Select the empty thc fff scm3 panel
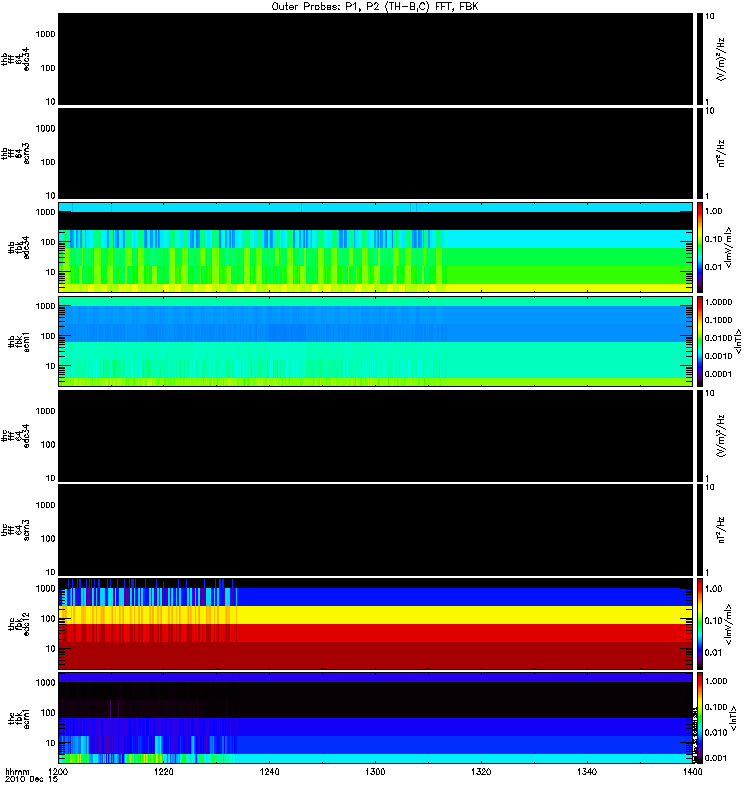This screenshot has height=800, width=750. tap(375, 530)
